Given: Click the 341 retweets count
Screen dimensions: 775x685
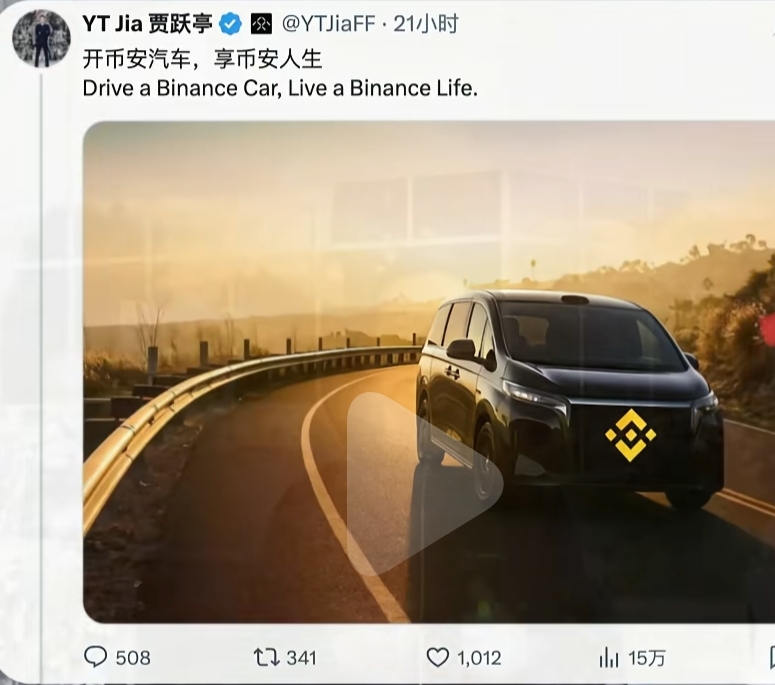Looking at the screenshot, I should (301, 658).
